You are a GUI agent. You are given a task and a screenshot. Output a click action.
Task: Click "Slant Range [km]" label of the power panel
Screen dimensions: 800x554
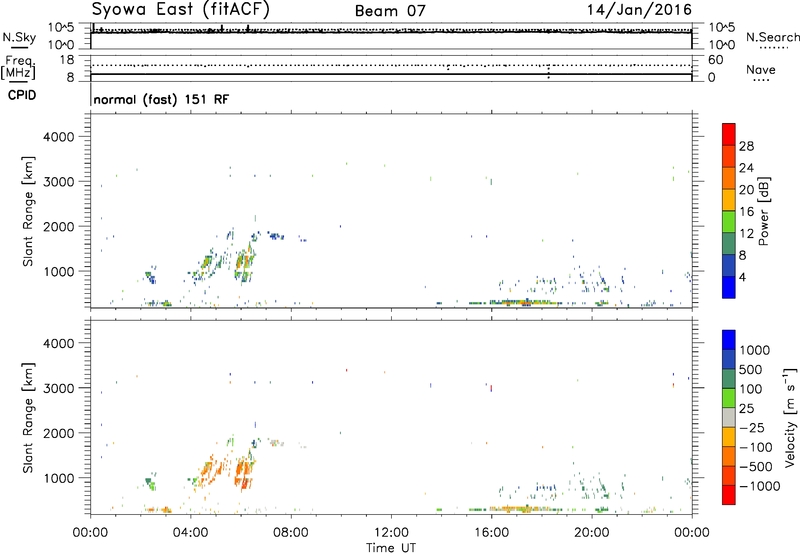point(28,211)
